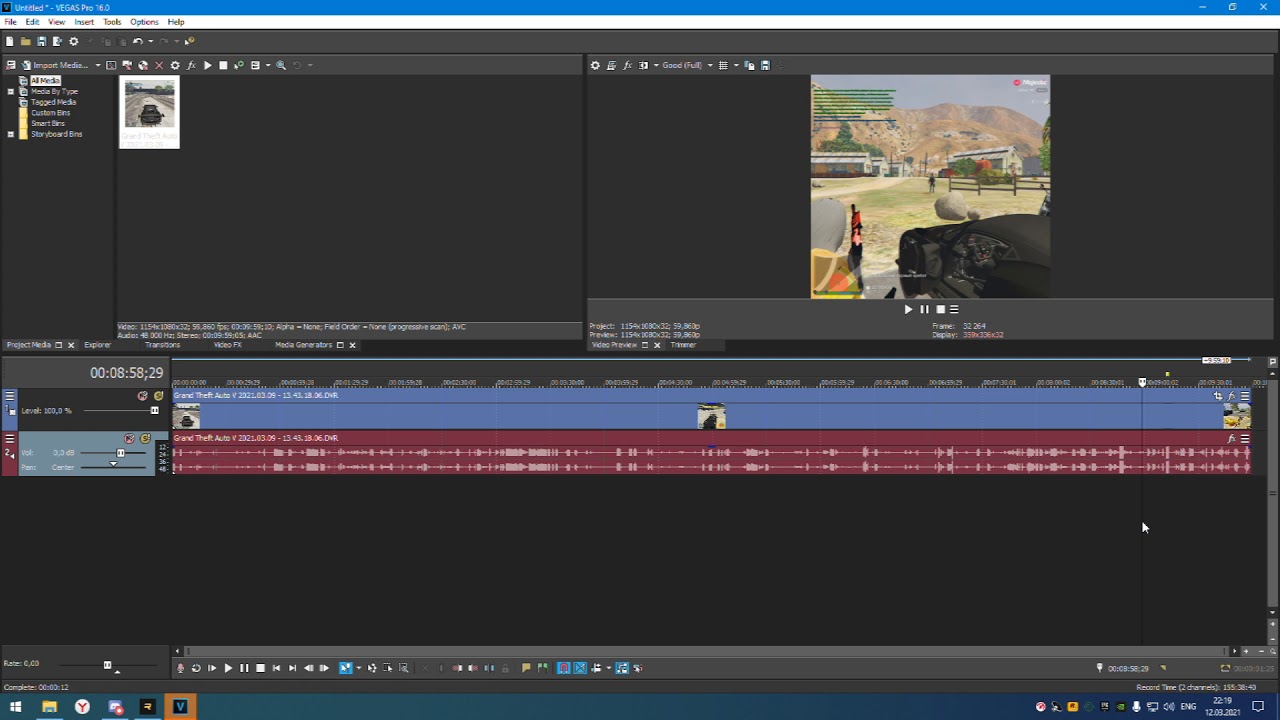Open the media search magnifier icon

281,65
